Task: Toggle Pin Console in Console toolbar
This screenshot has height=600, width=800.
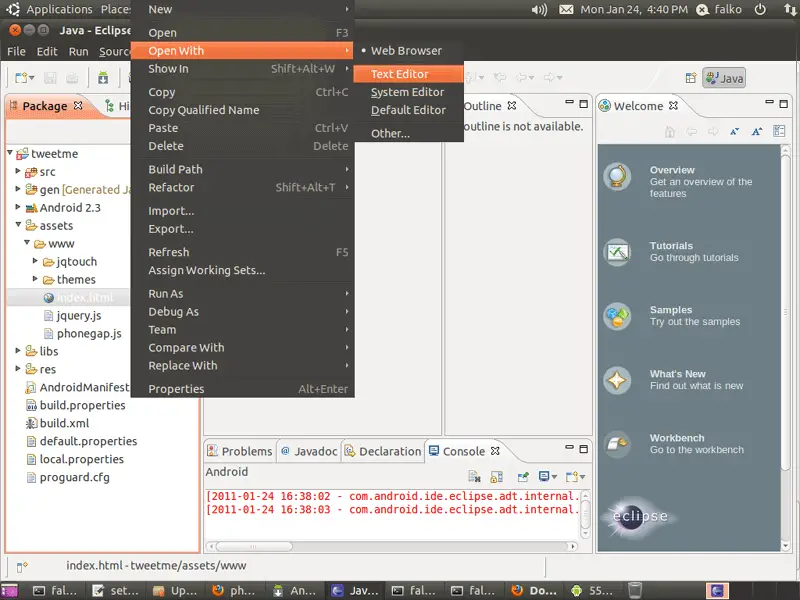Action: (x=523, y=477)
